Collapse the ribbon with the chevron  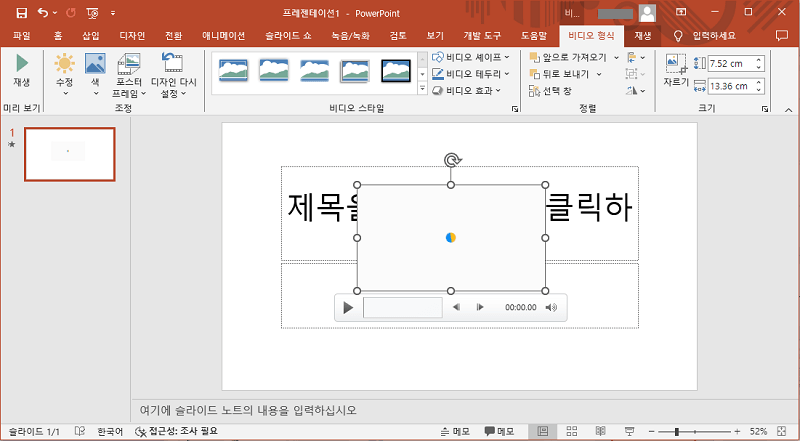click(x=788, y=109)
